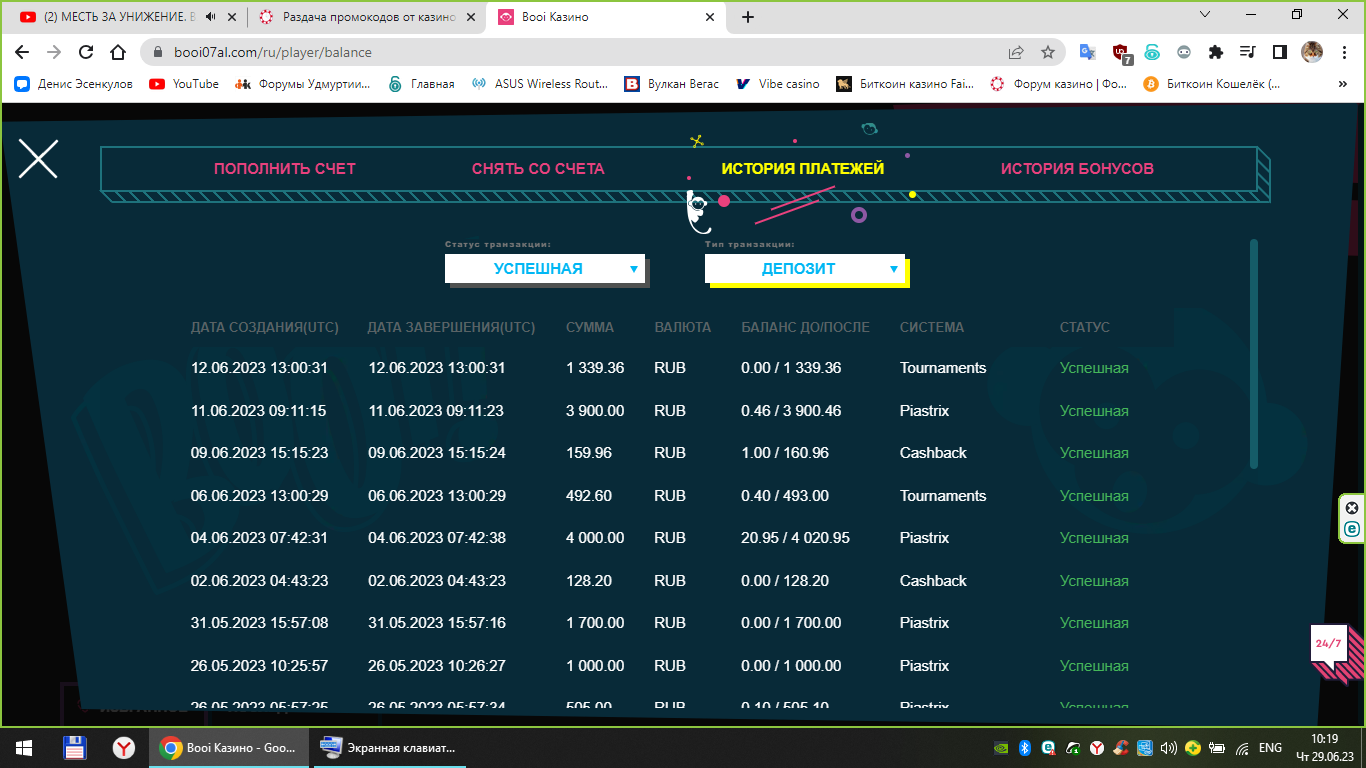
Task: Share this page via address bar icon
Action: pos(1016,52)
